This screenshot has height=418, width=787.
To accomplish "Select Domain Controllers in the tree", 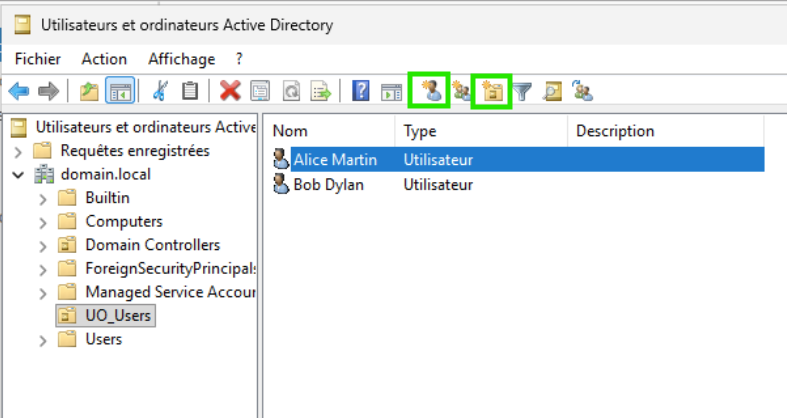I will (x=152, y=245).
